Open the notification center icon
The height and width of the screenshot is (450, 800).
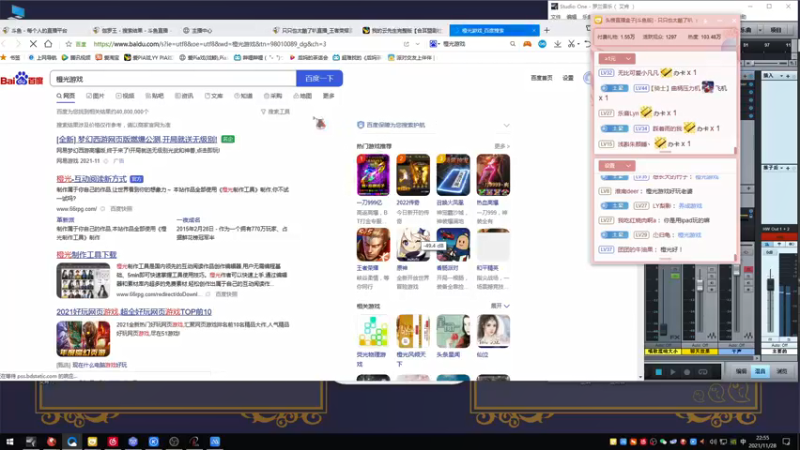pyautogui.click(x=786, y=441)
